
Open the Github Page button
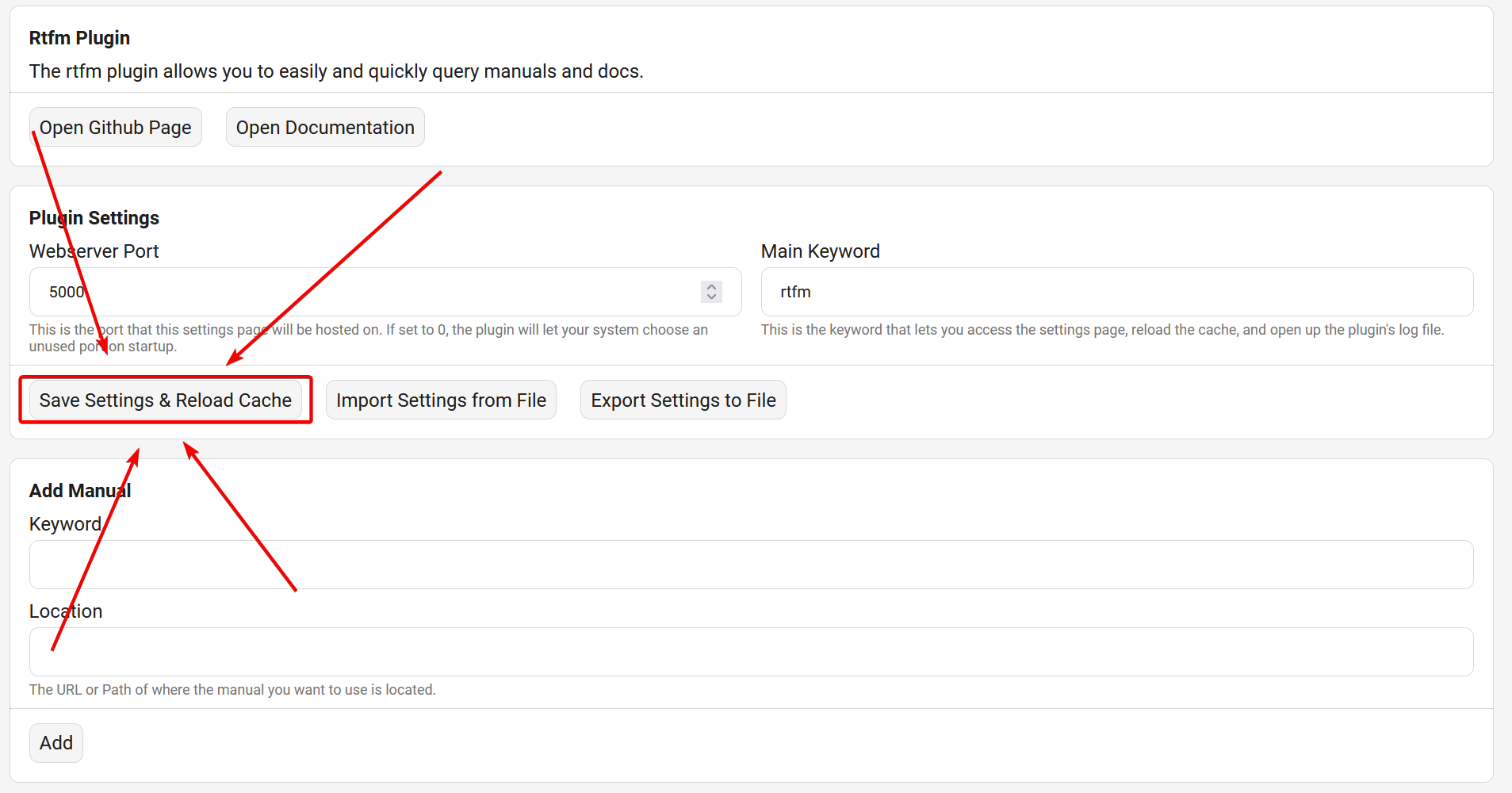[116, 128]
